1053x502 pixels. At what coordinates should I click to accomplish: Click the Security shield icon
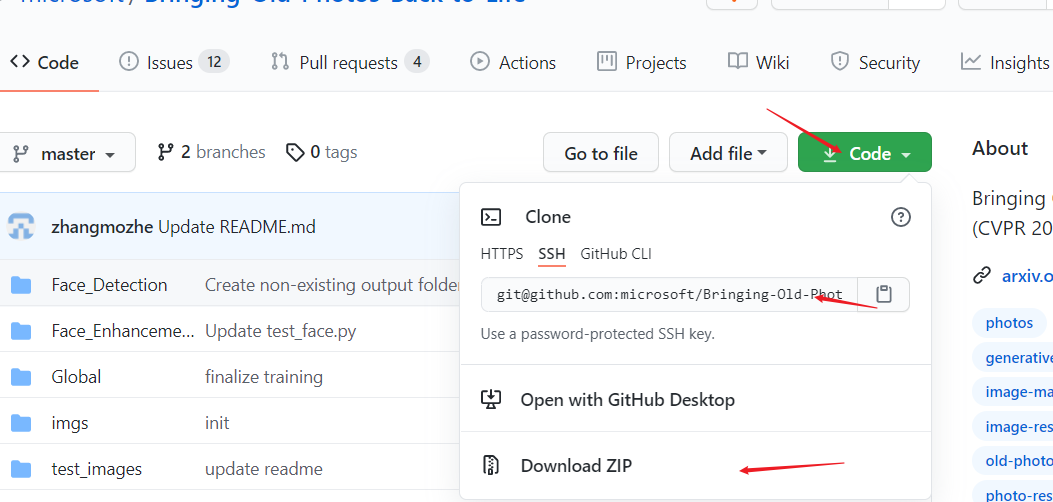pos(839,62)
